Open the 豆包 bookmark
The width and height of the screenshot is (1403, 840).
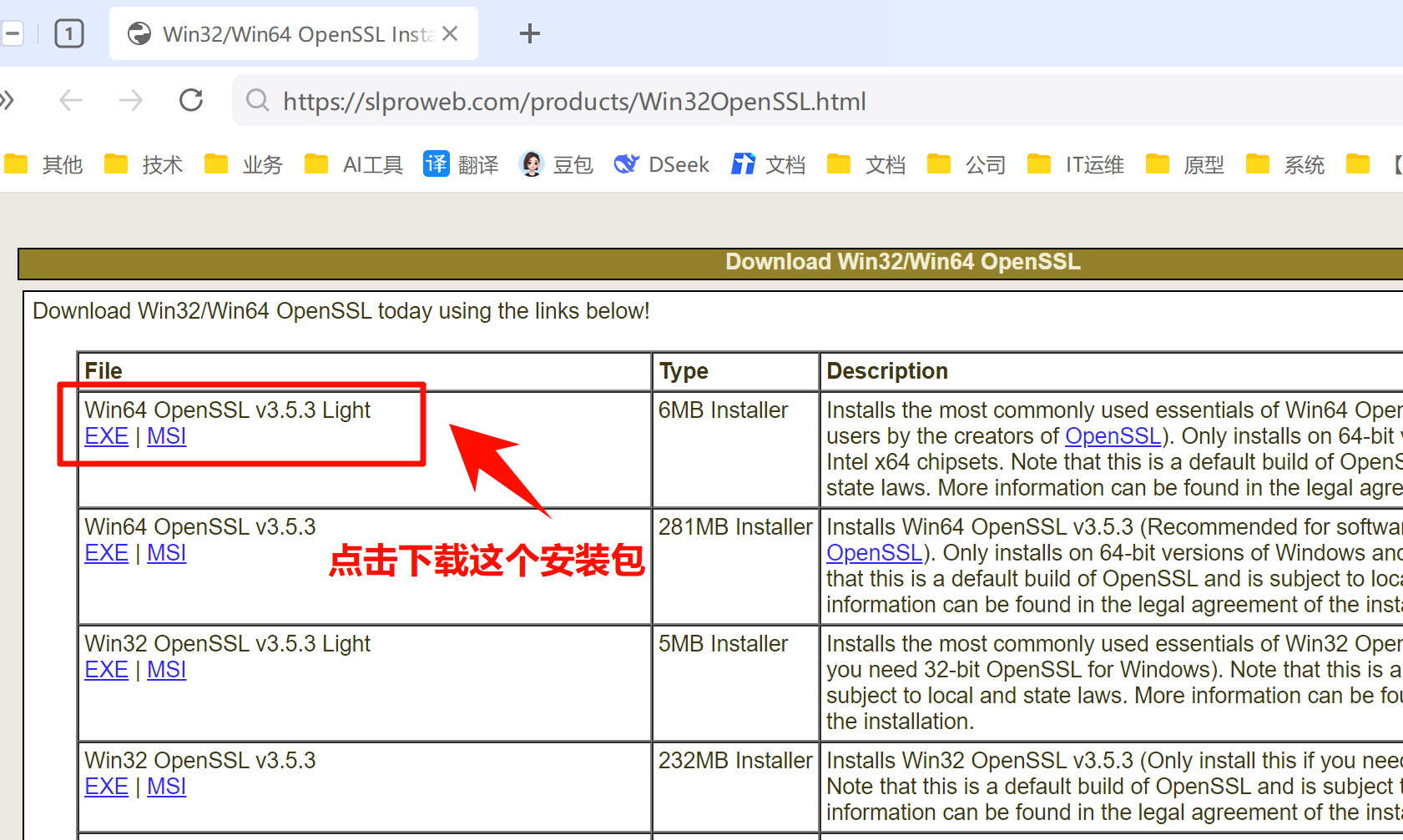click(556, 164)
